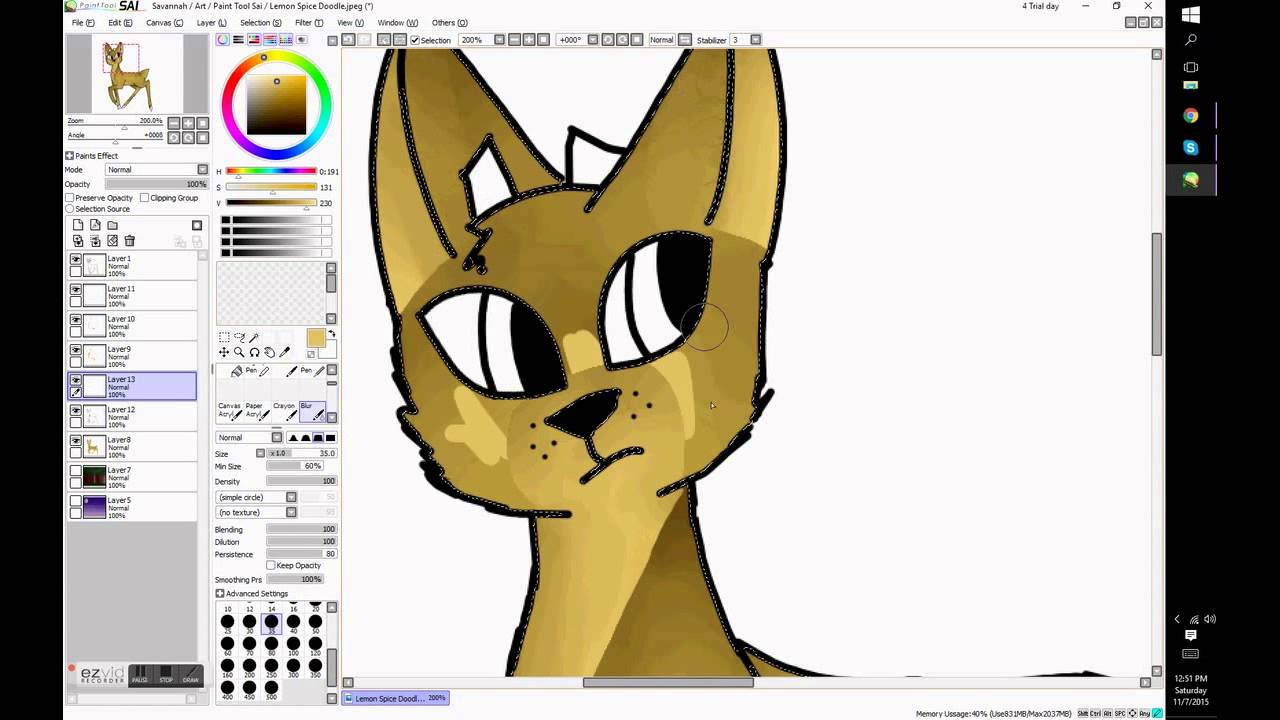1280x720 pixels.
Task: Choose the Paper Acryl brush
Action: (x=257, y=411)
